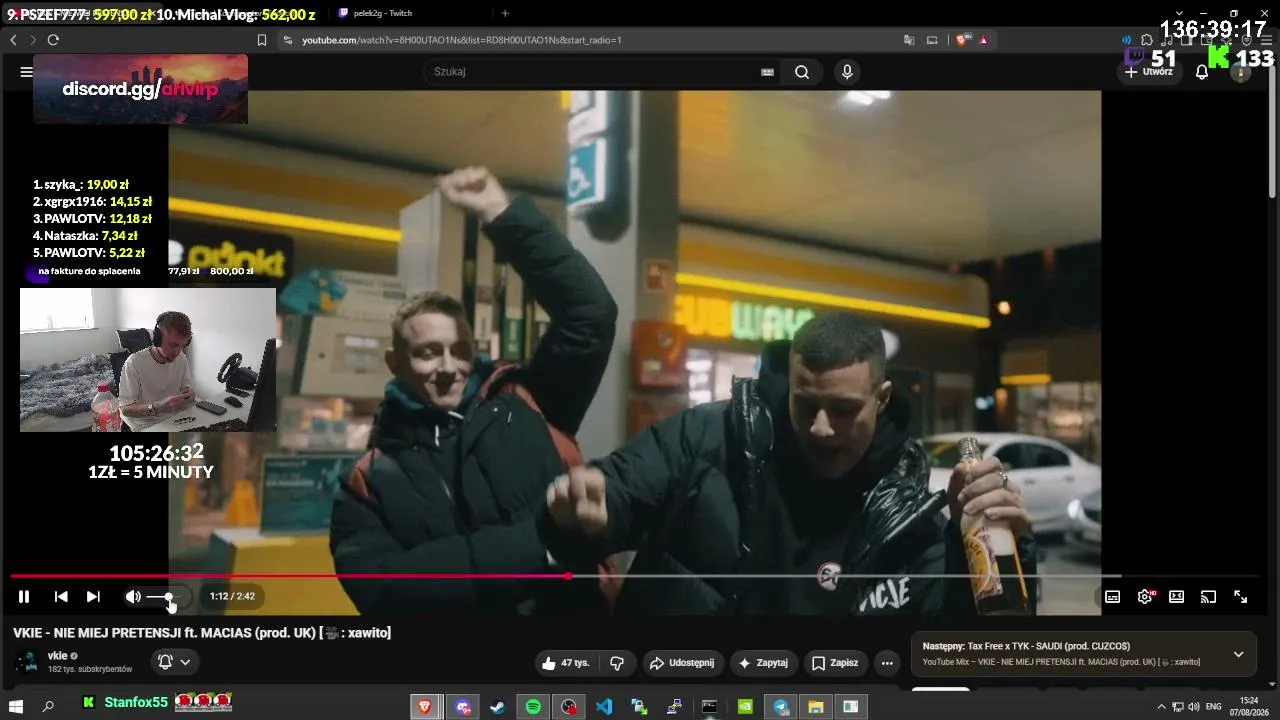Skip to the next video
1280x720 pixels.
pyautogui.click(x=93, y=597)
